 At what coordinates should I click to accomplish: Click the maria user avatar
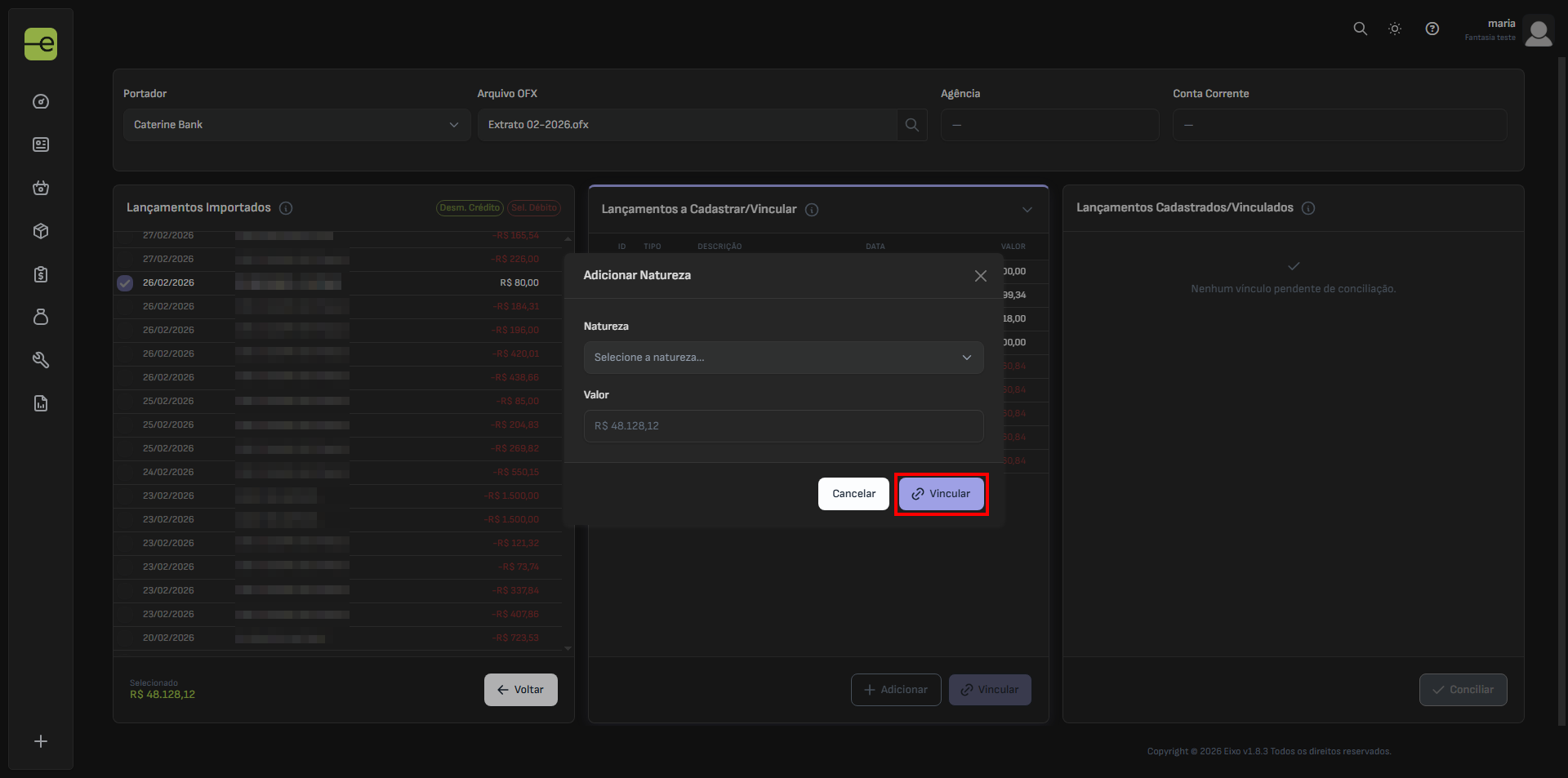point(1539,33)
